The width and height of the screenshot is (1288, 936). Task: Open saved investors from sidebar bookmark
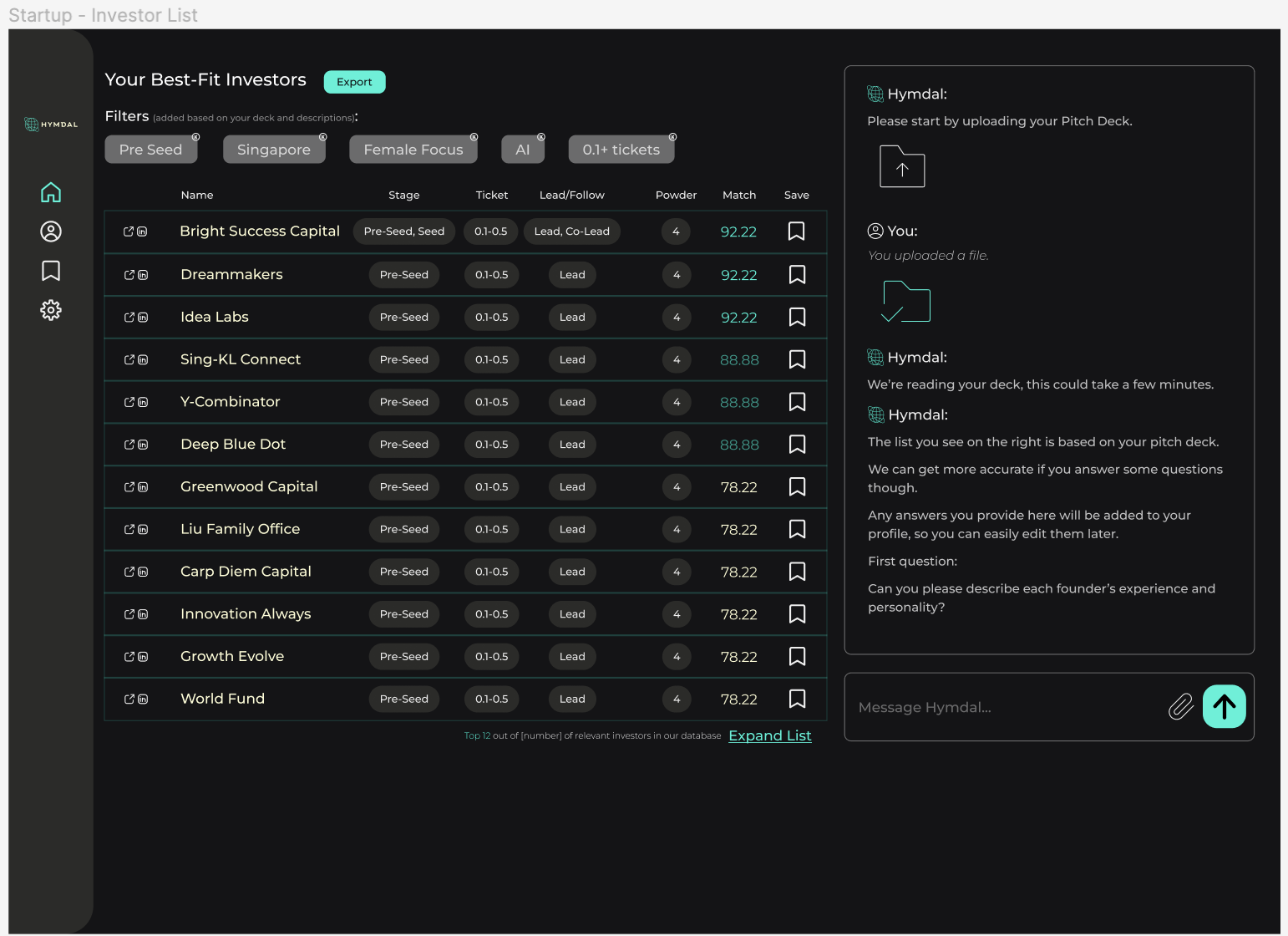51,271
